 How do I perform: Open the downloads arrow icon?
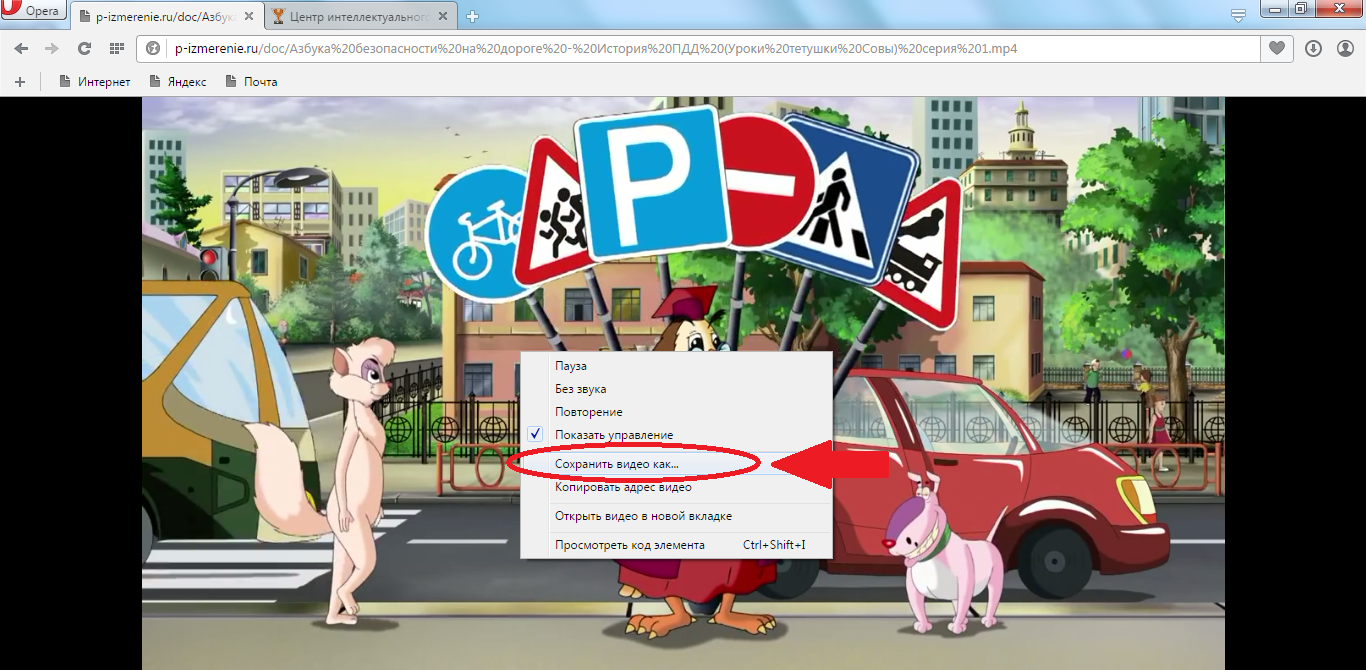1313,48
